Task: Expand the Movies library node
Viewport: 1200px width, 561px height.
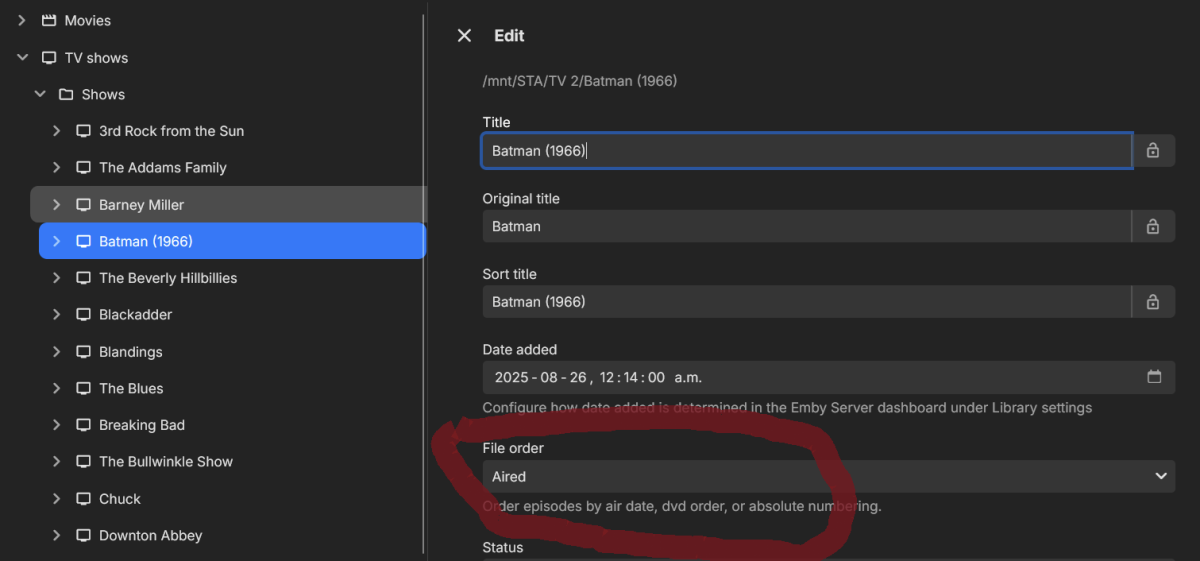Action: point(22,20)
